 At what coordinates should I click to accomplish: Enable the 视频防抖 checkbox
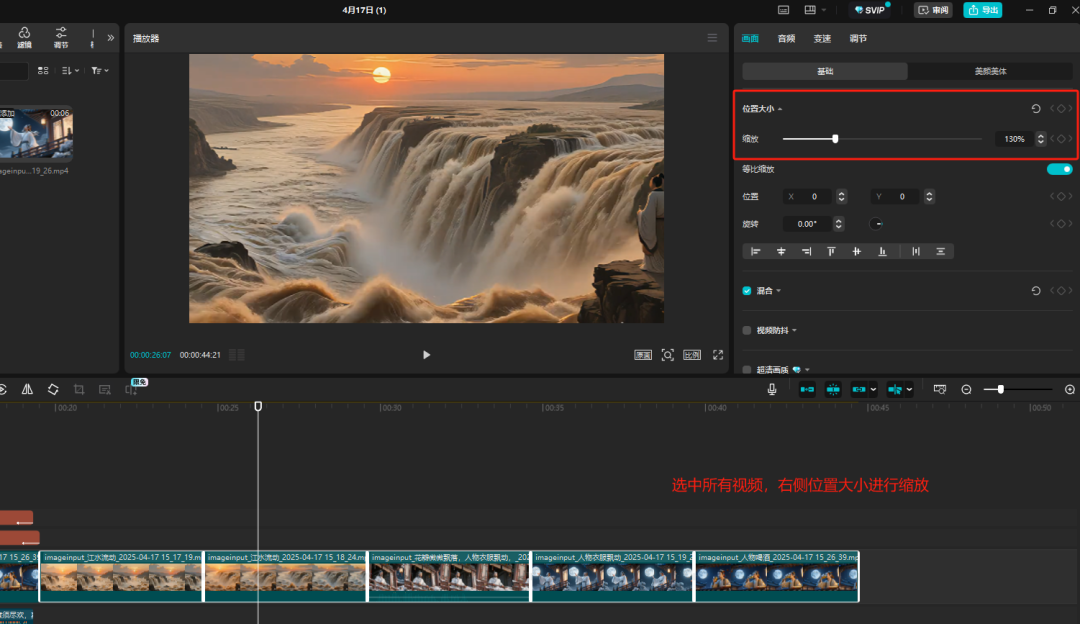(x=747, y=330)
